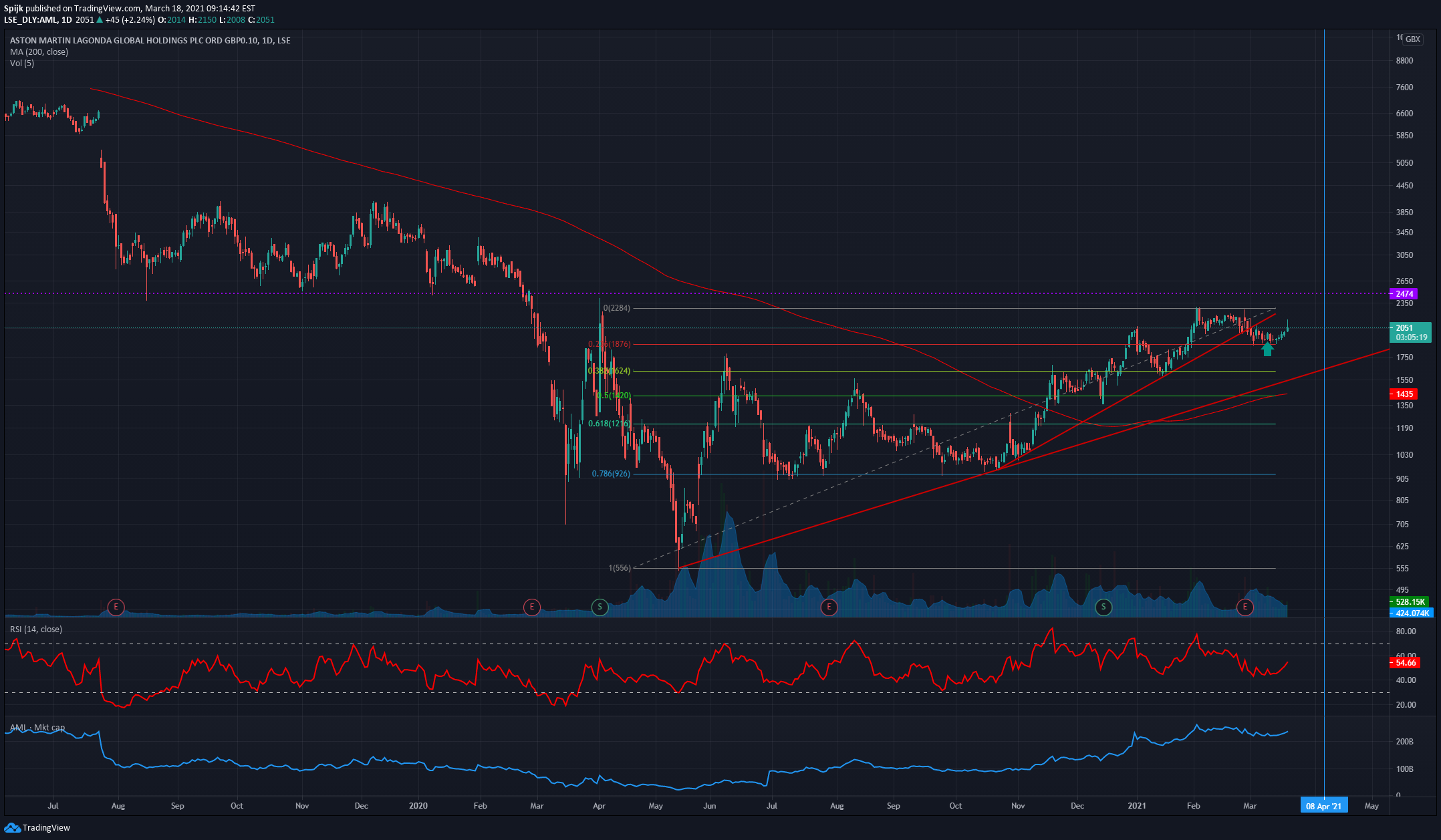Click the earnings marker near August 2019
The height and width of the screenshot is (840, 1441).
[x=116, y=607]
